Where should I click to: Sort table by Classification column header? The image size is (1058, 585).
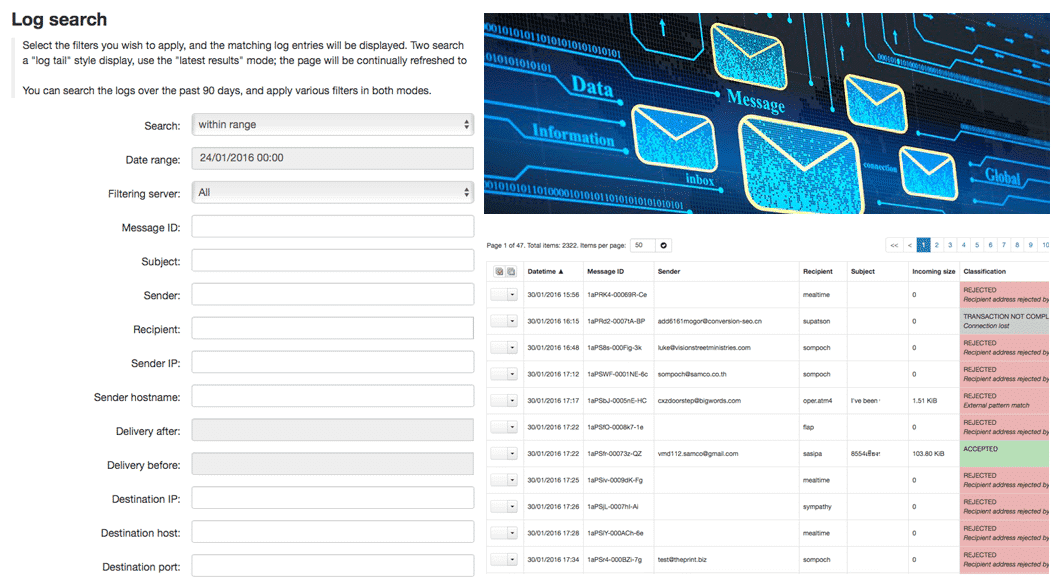984,272
